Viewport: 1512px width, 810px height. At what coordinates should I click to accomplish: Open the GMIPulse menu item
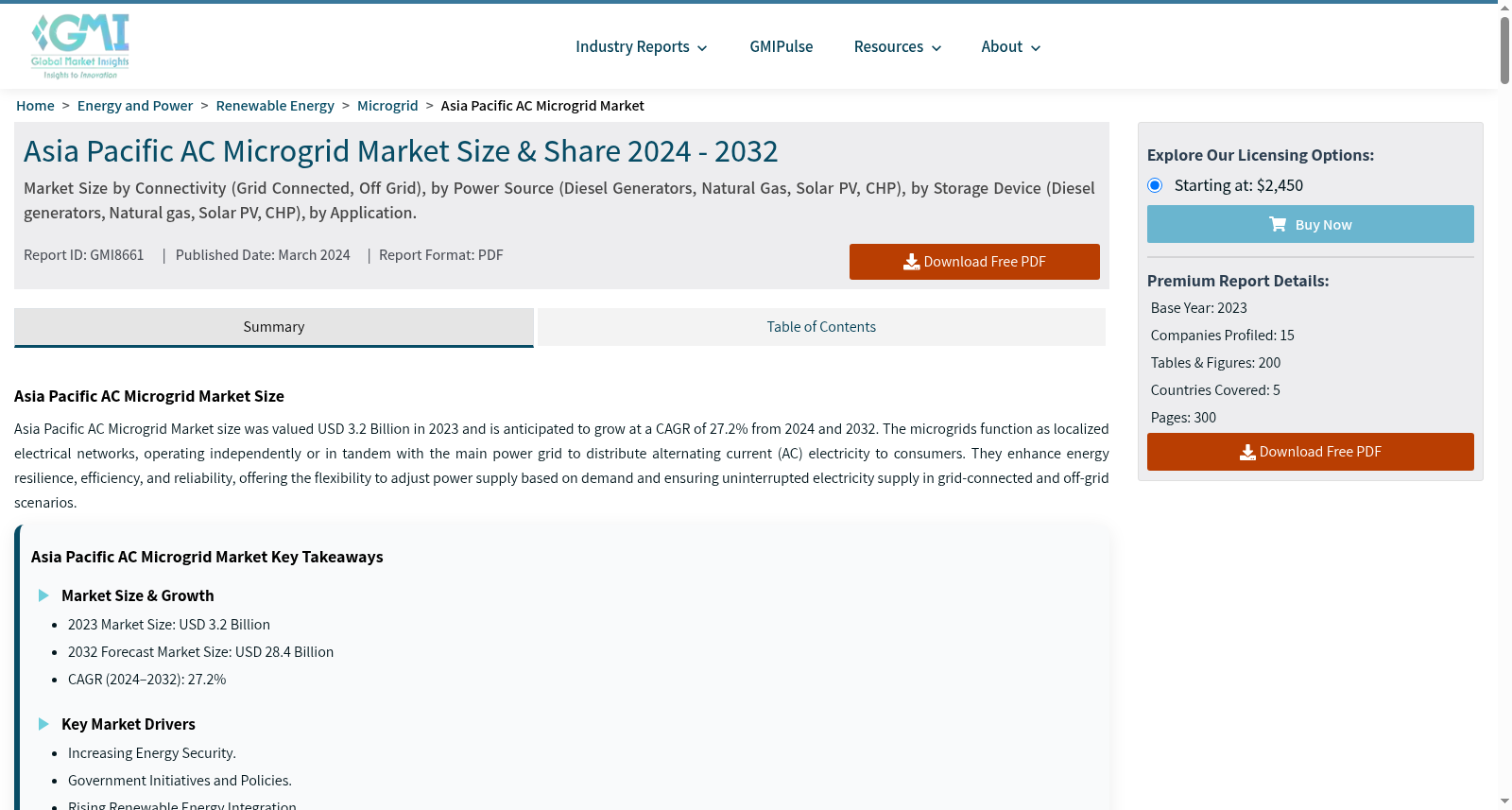click(782, 47)
